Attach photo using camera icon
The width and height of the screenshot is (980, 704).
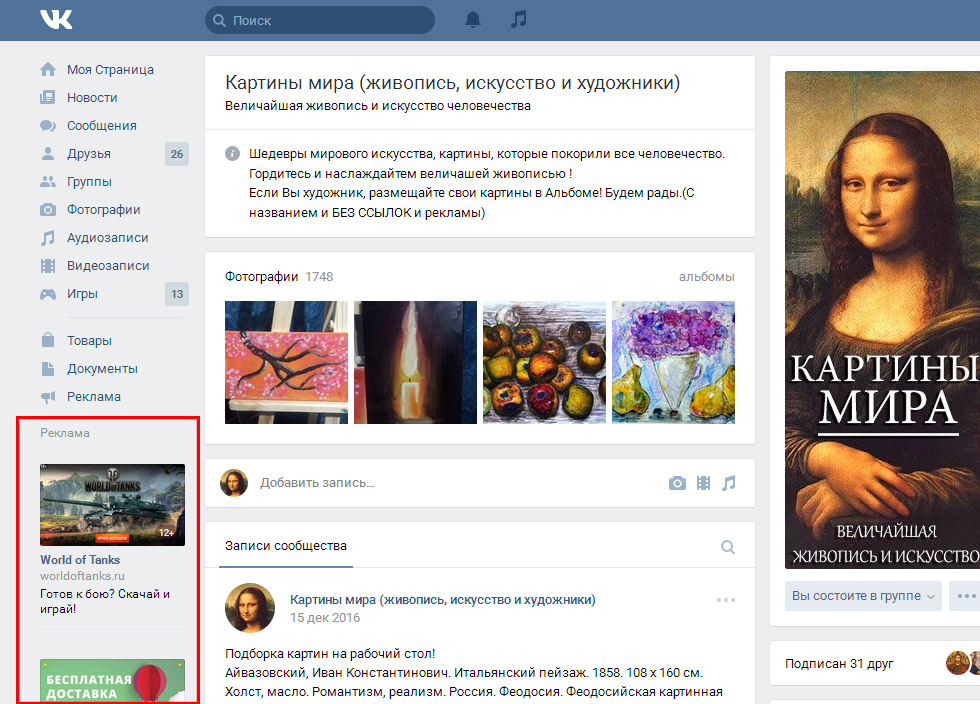click(x=677, y=483)
